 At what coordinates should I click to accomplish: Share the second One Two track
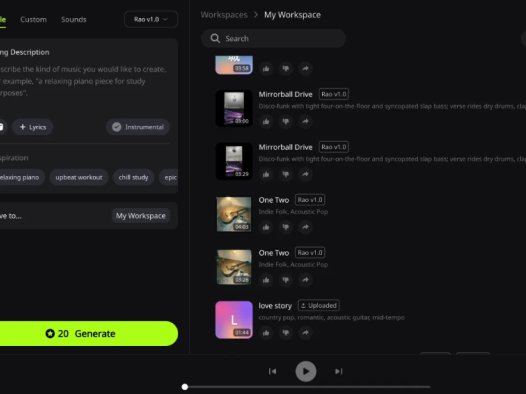tap(305, 280)
